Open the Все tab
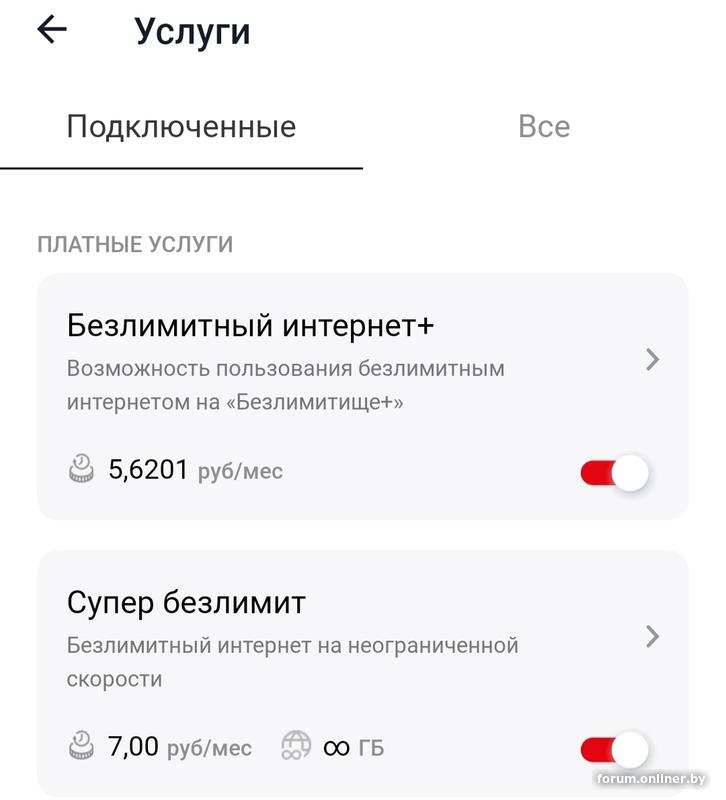 click(x=544, y=127)
